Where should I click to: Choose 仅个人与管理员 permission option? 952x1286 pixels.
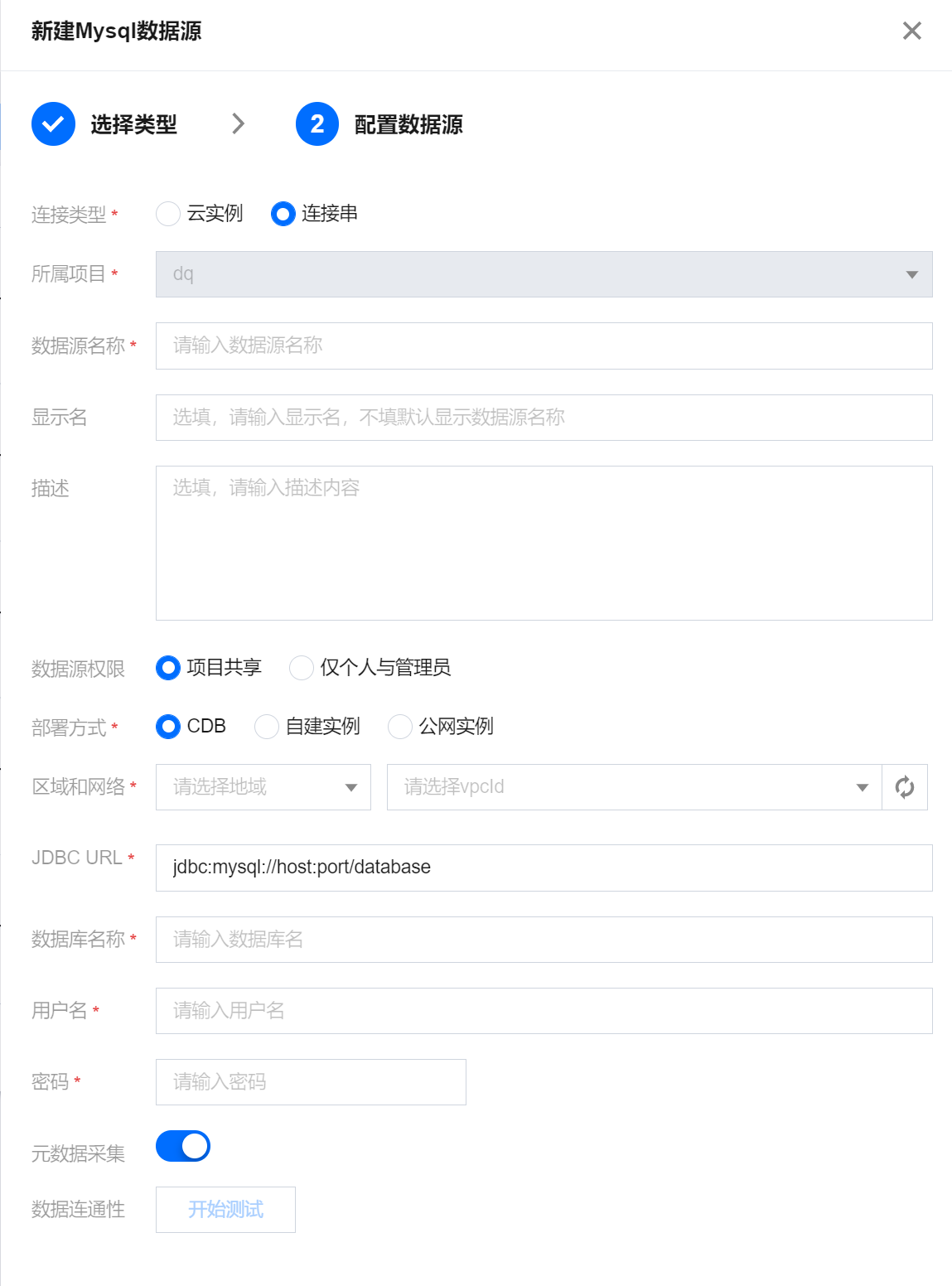[x=302, y=668]
